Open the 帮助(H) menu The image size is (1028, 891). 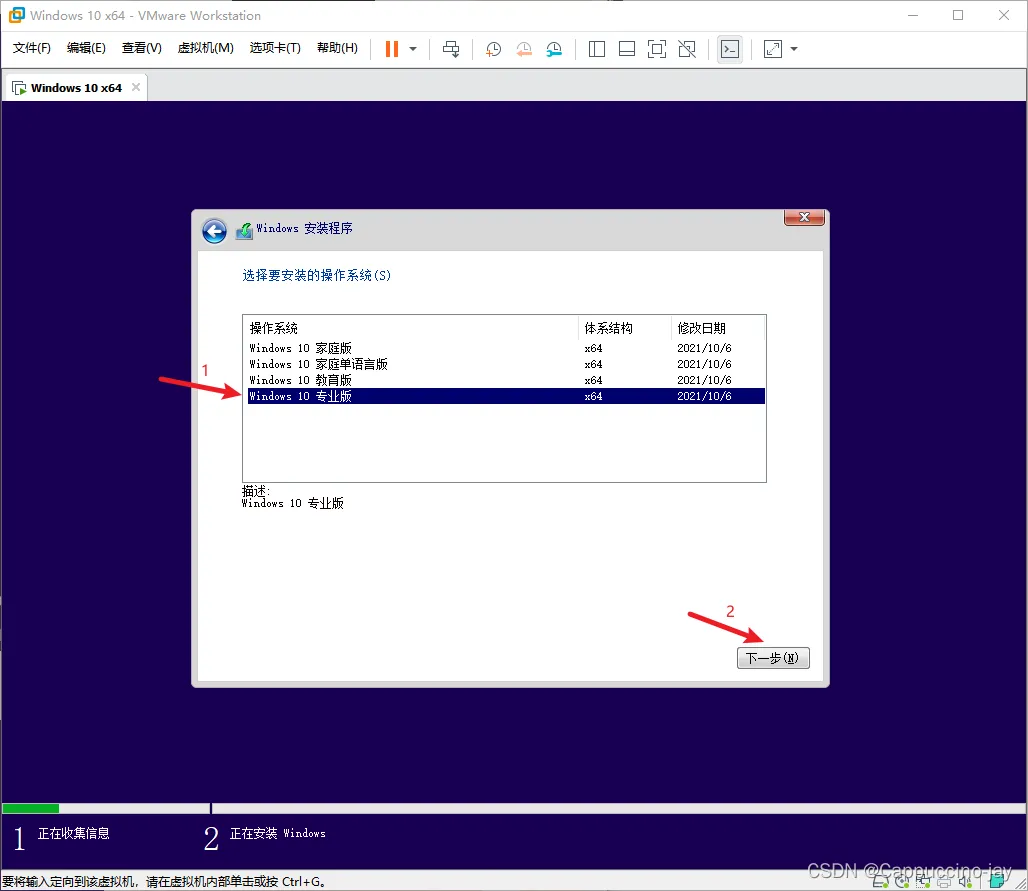pyautogui.click(x=337, y=48)
